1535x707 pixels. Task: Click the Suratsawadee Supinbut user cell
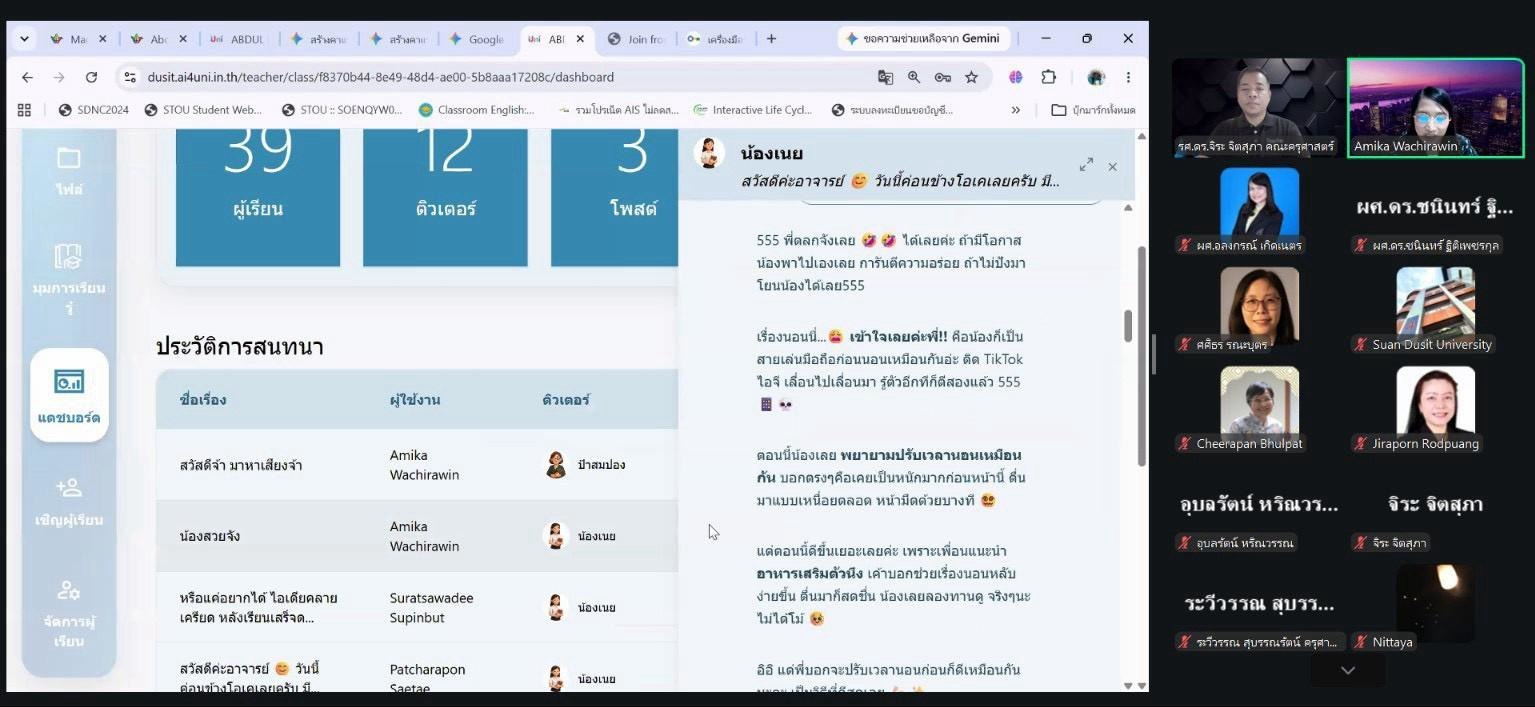pos(431,607)
